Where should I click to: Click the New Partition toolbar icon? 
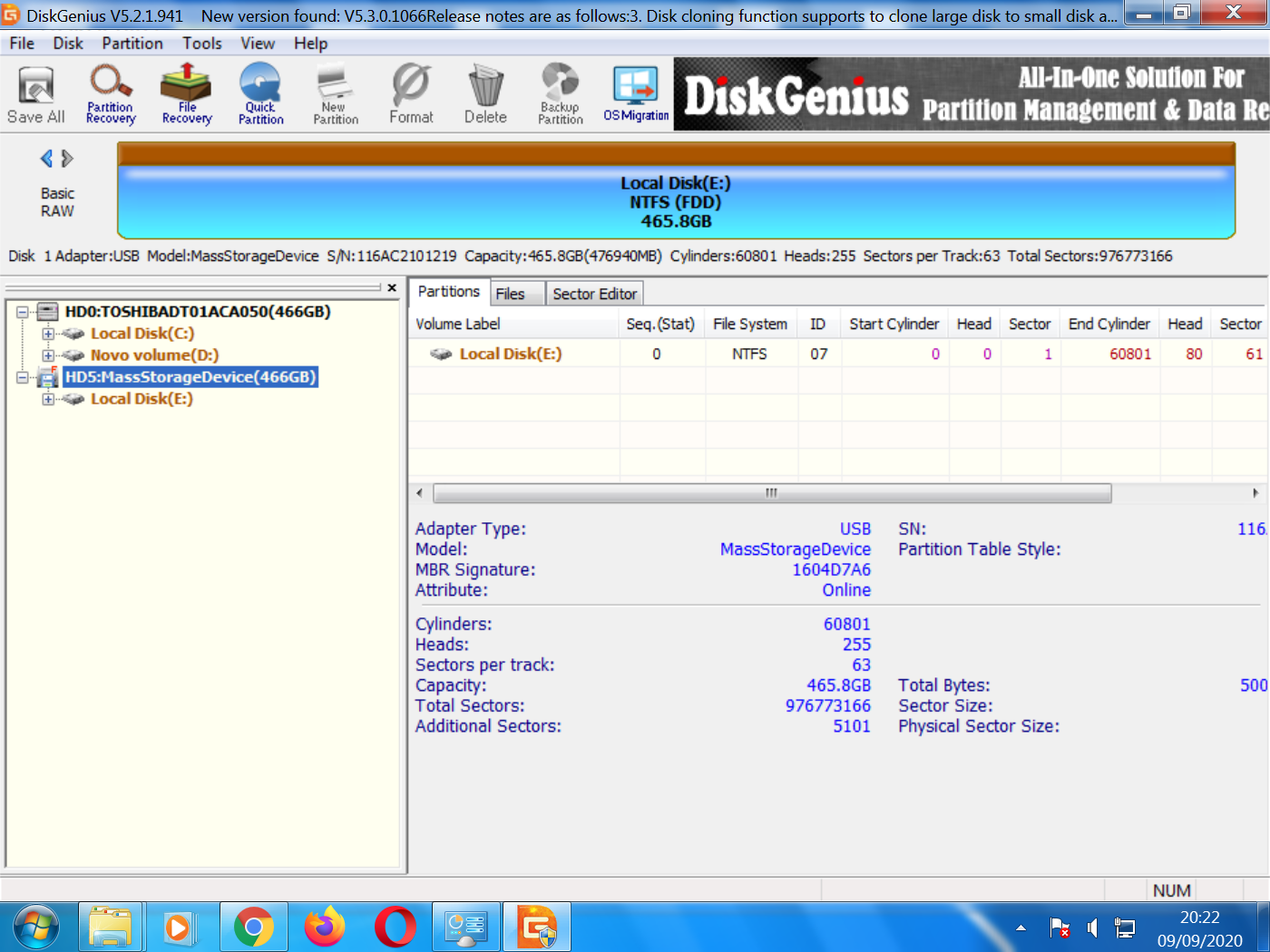336,94
